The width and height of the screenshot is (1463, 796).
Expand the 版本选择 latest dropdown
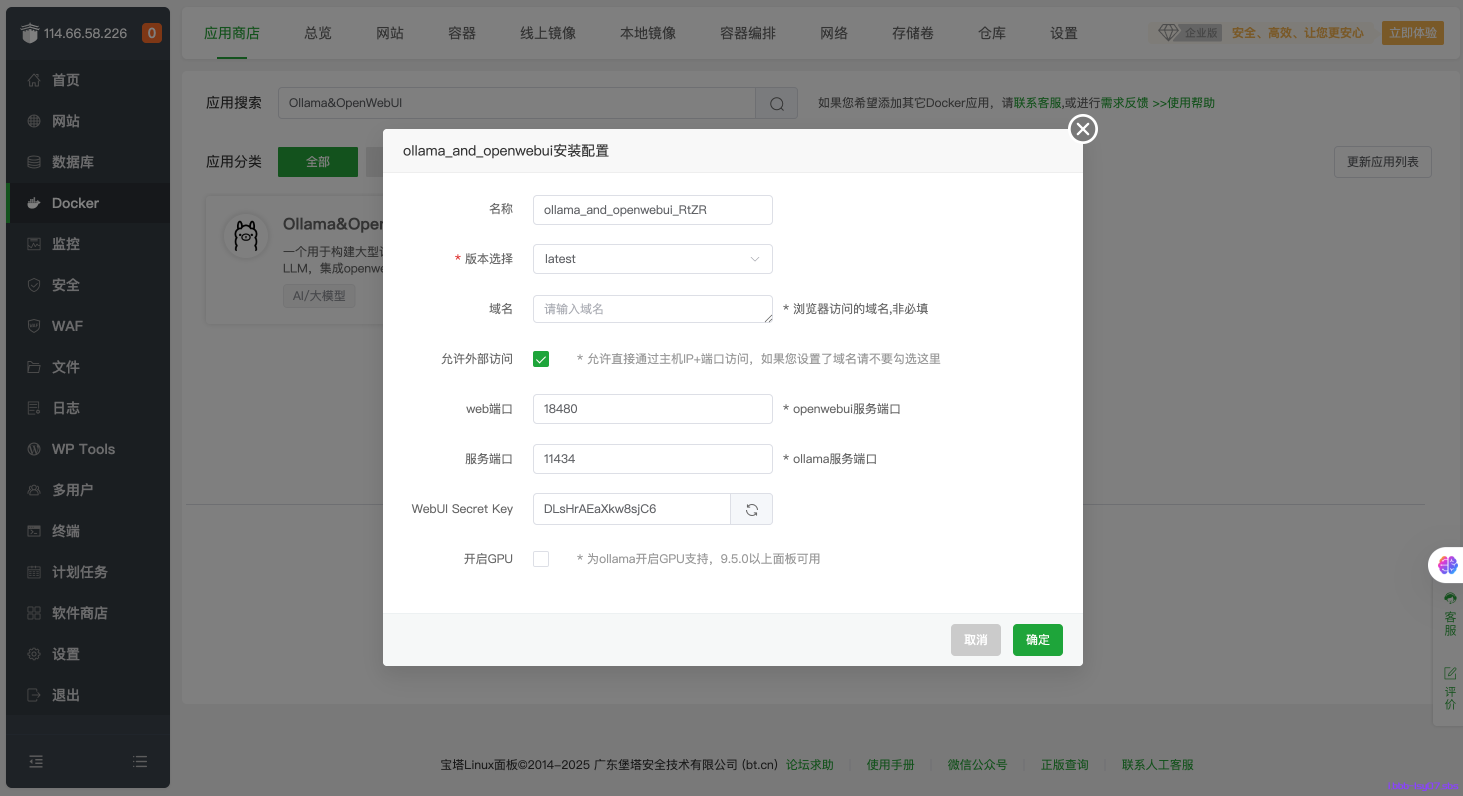[x=653, y=259]
